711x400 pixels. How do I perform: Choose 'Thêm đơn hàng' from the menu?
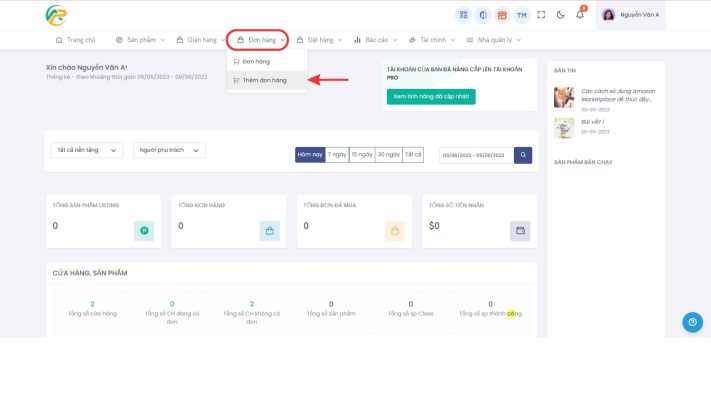tap(265, 80)
